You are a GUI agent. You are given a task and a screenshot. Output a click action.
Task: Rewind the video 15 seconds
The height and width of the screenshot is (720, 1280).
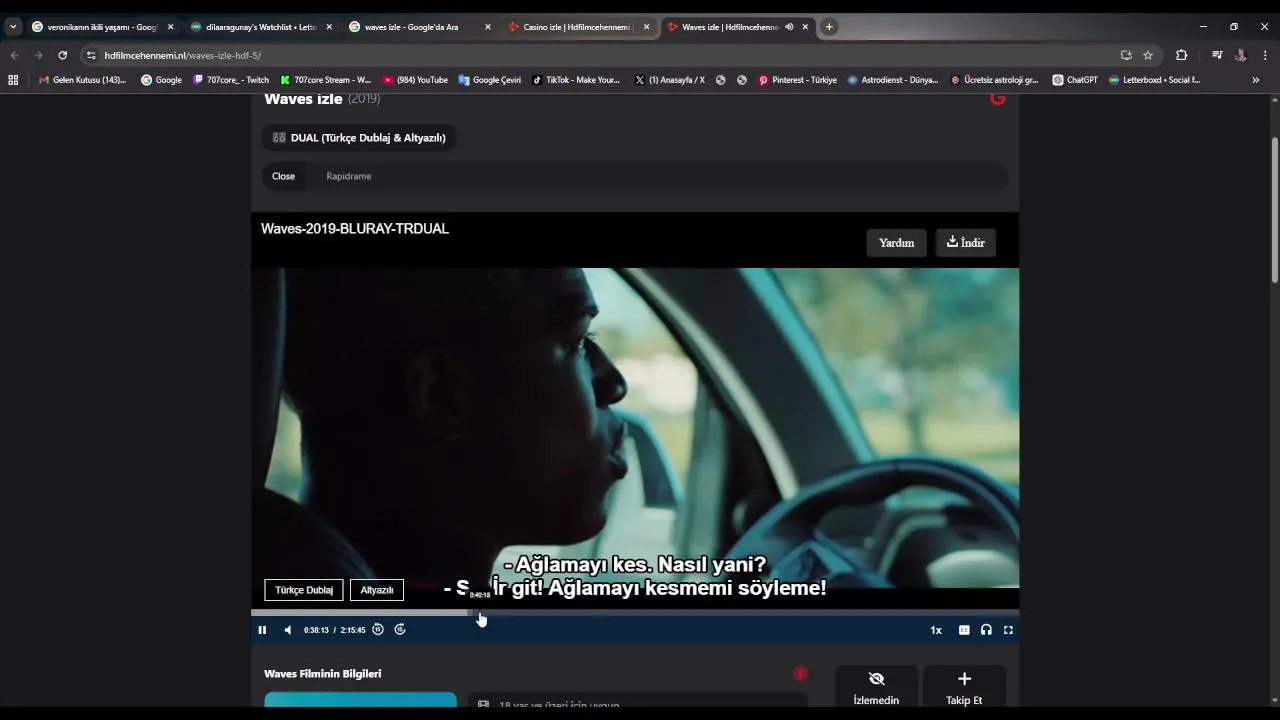click(x=378, y=630)
